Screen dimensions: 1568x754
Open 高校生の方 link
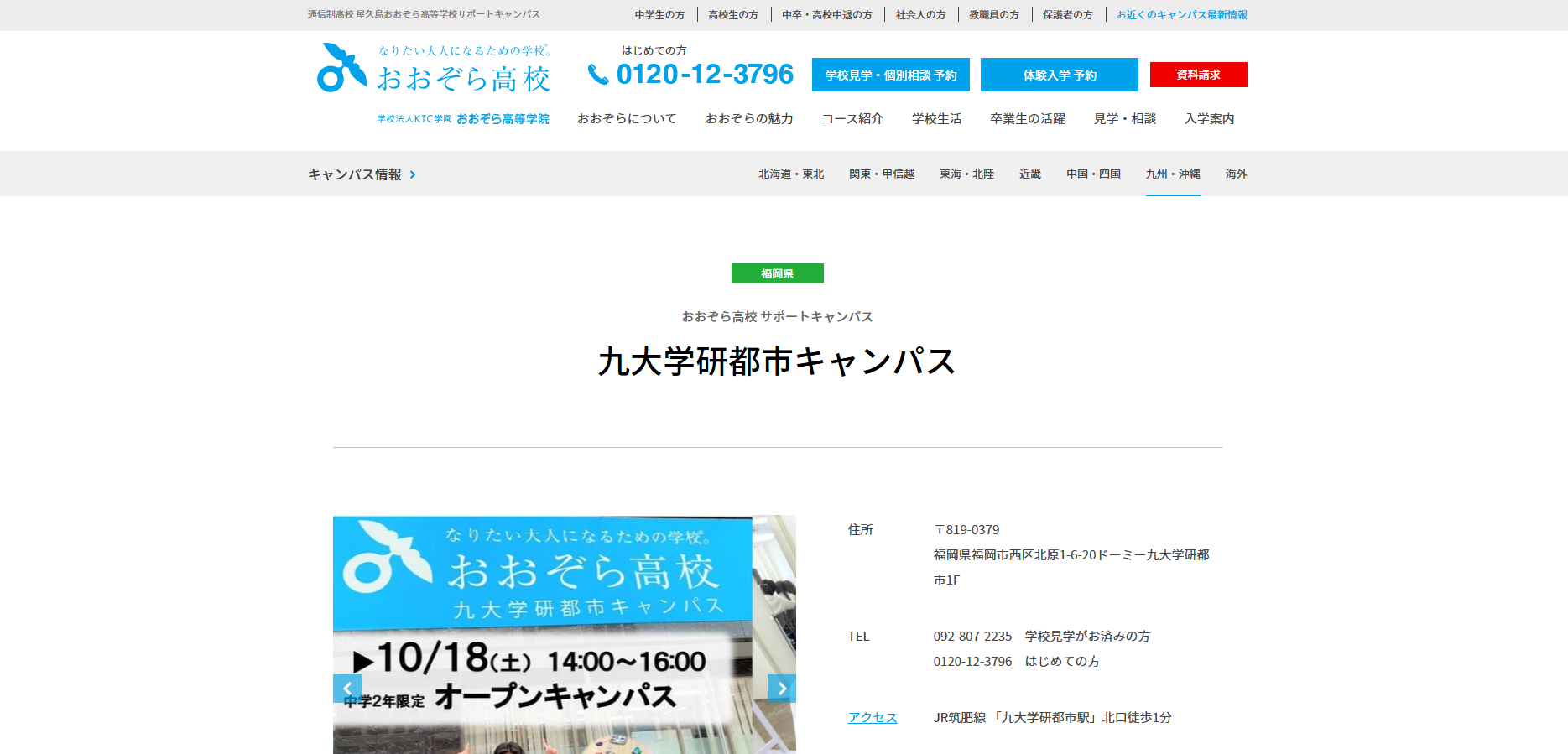pos(733,14)
